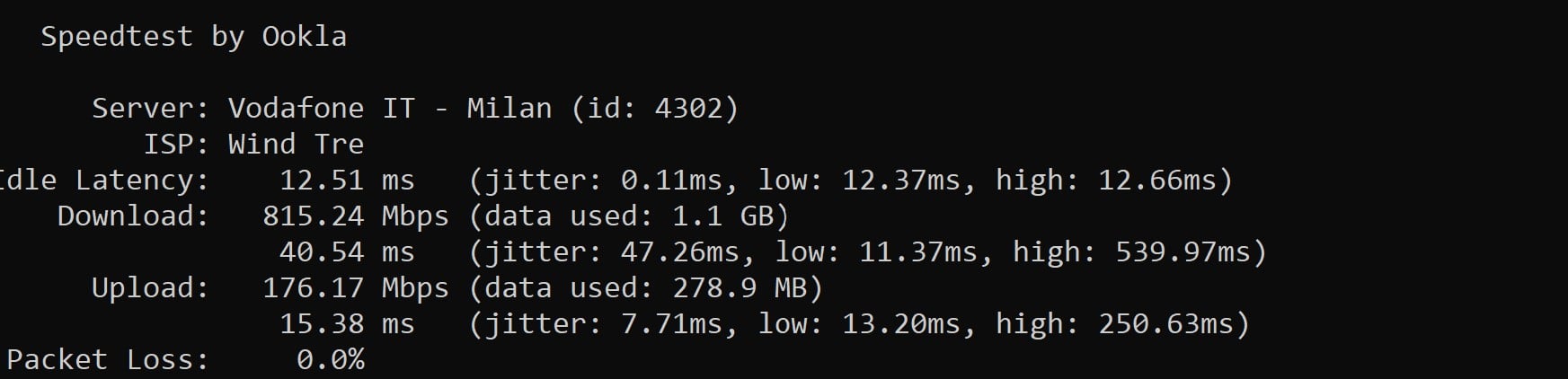
Task: Select the 815.24 Mbps download speed
Action: point(355,216)
